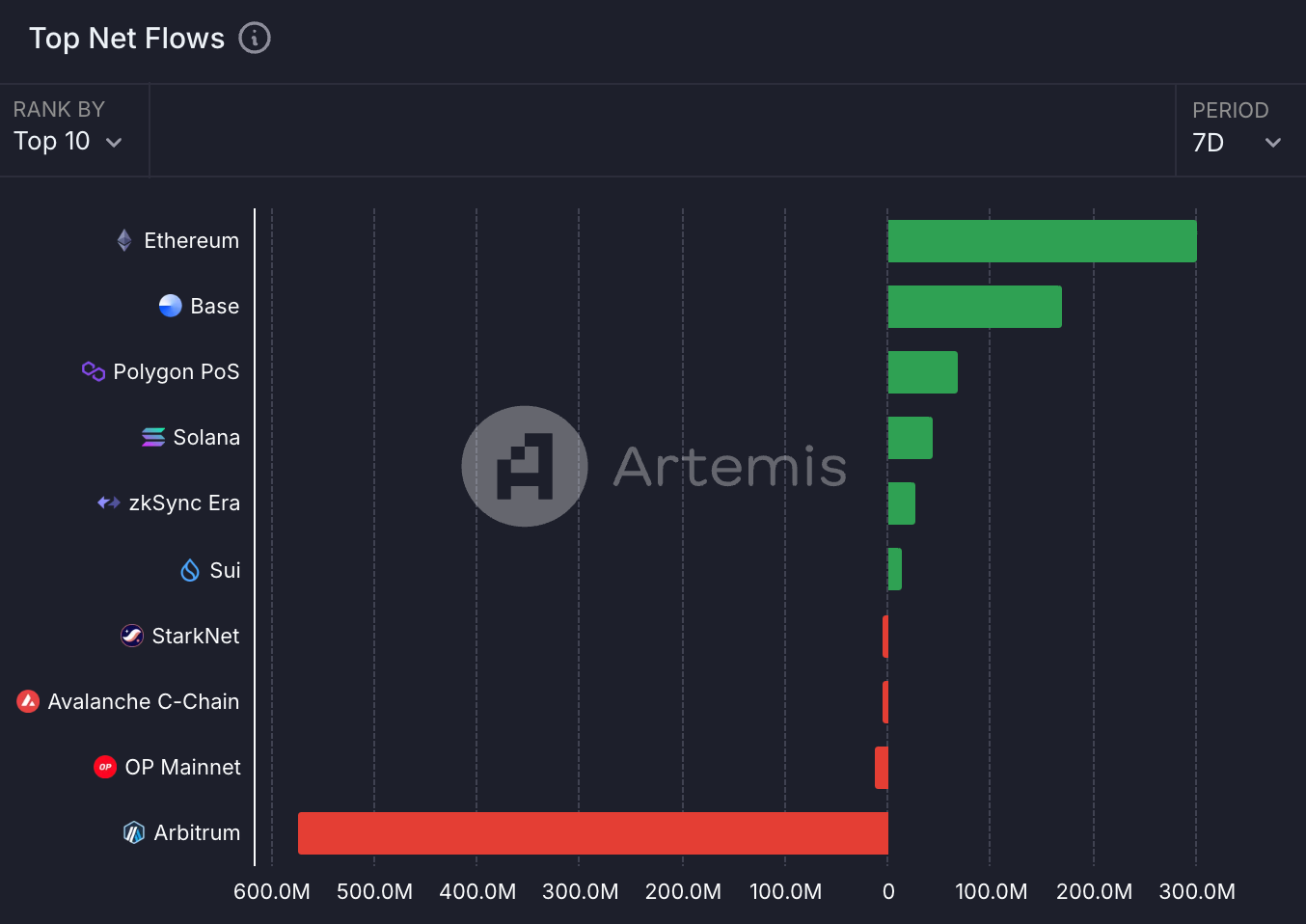The height and width of the screenshot is (924, 1306).
Task: Click the red OP Mainnet outflow bar
Action: [882, 768]
